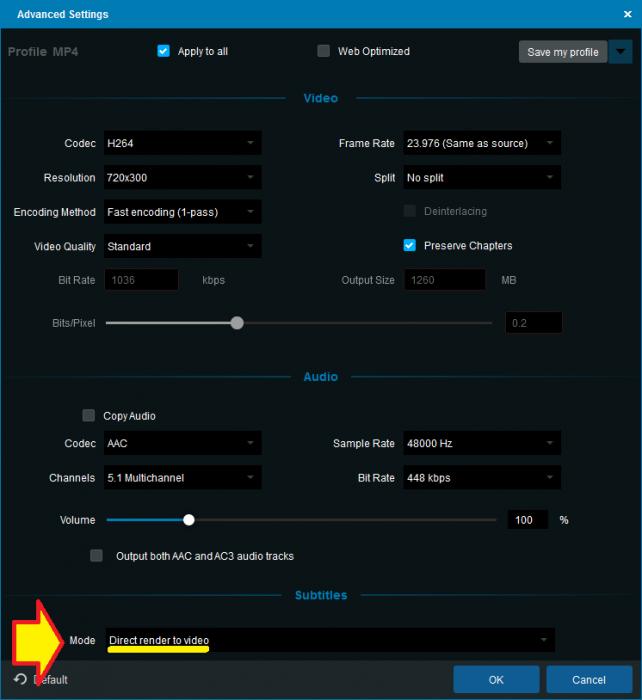The image size is (642, 700).
Task: Open Save my profile arrow menu
Action: (621, 52)
